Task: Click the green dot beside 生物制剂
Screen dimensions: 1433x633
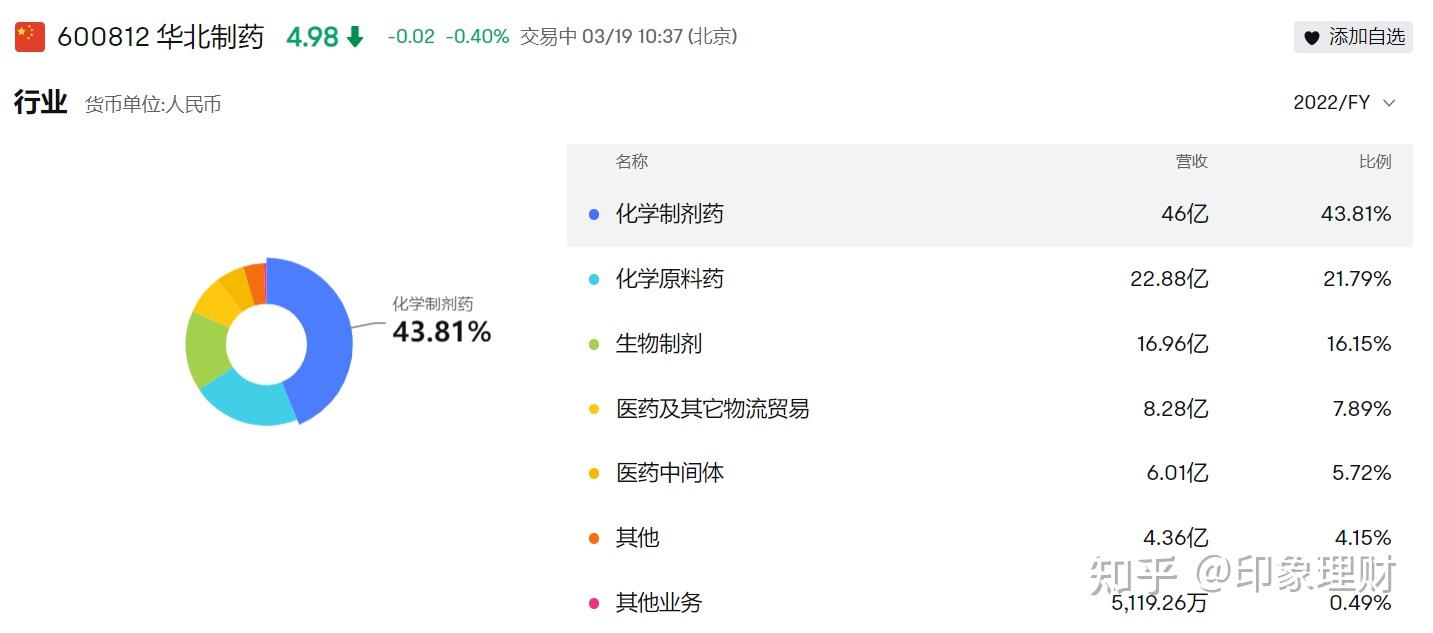Action: pyautogui.click(x=594, y=344)
